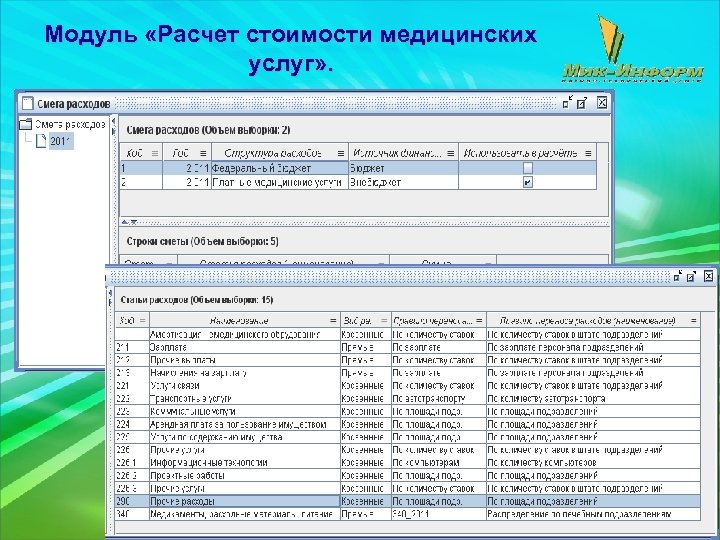Enable the checkbox for Федеральный бюджет row

coord(528,168)
